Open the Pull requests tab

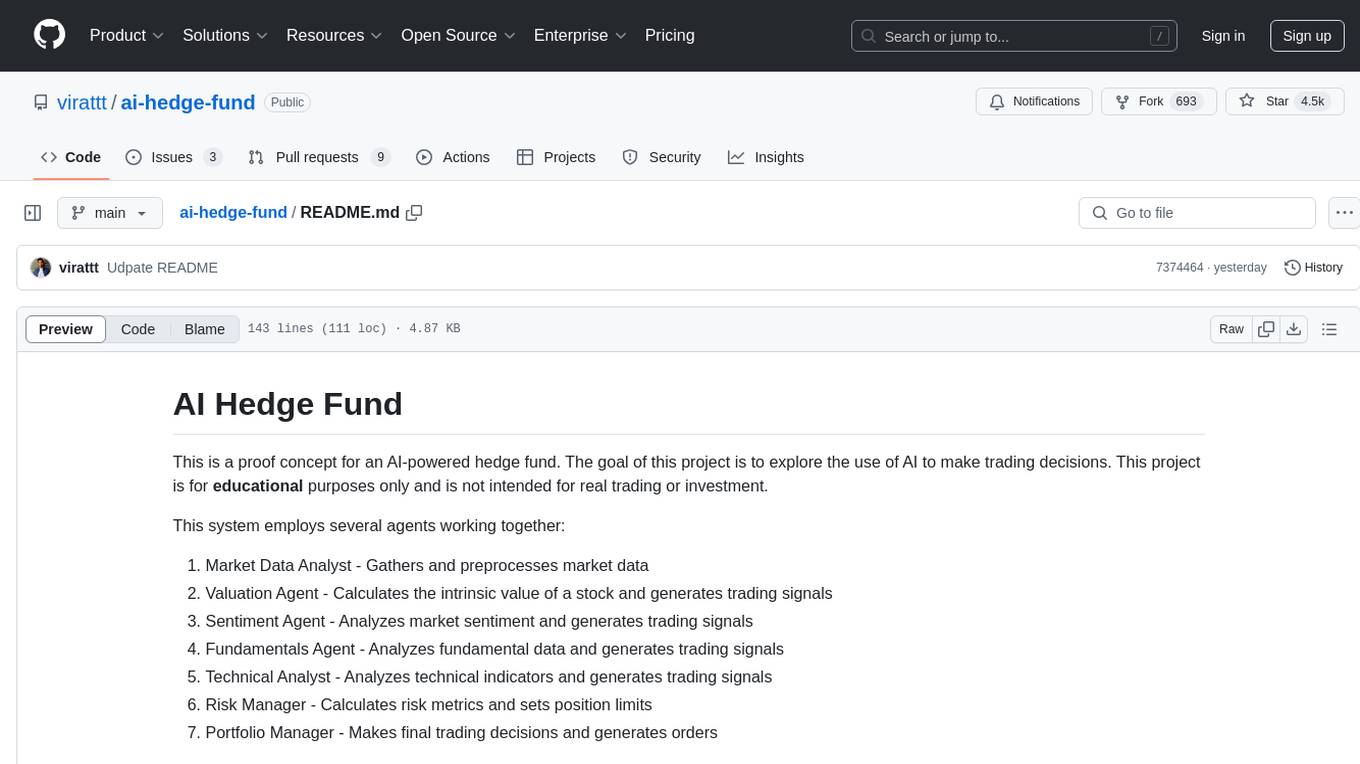tap(318, 157)
